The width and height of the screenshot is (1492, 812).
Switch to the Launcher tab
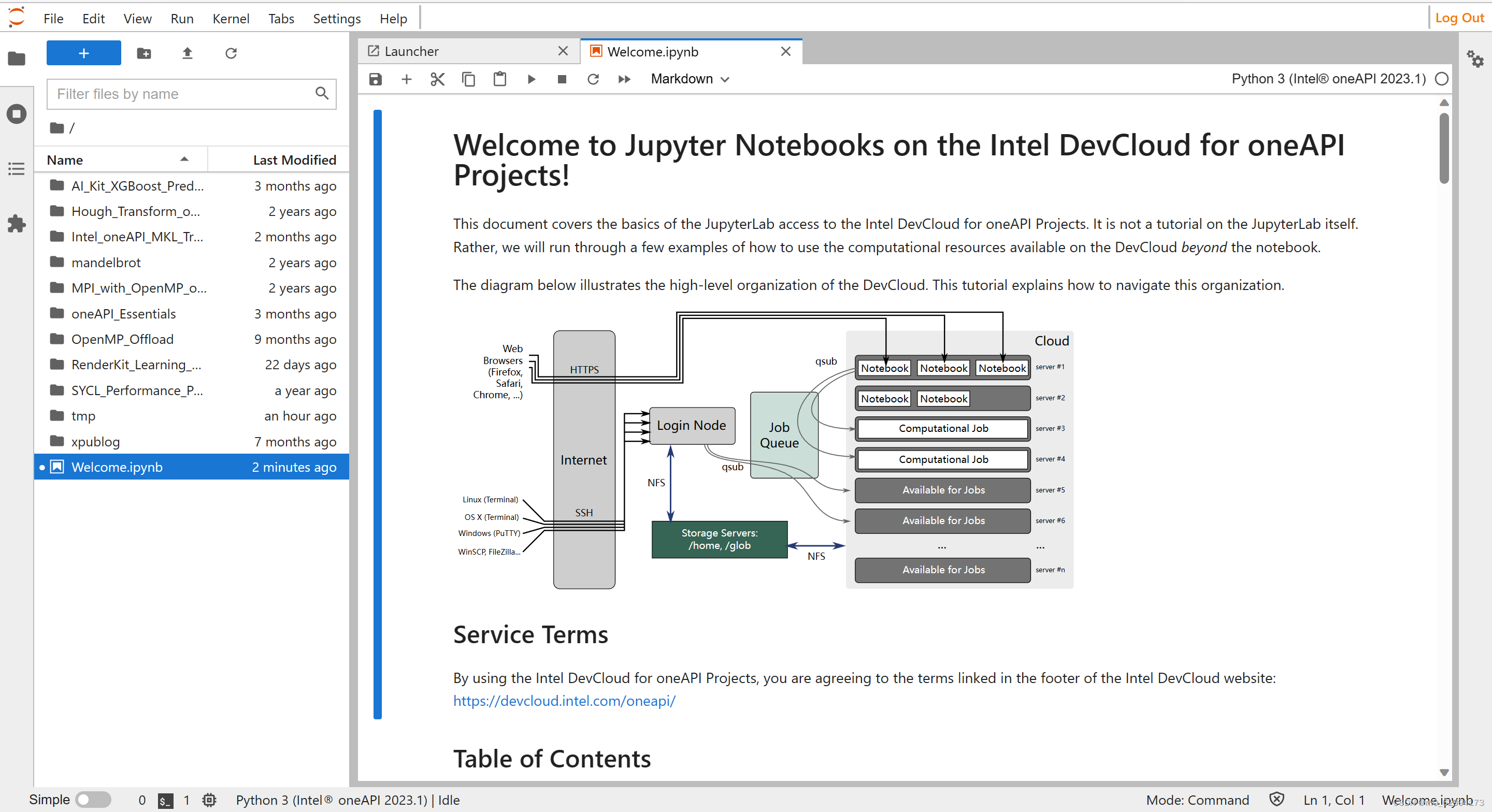tap(411, 52)
